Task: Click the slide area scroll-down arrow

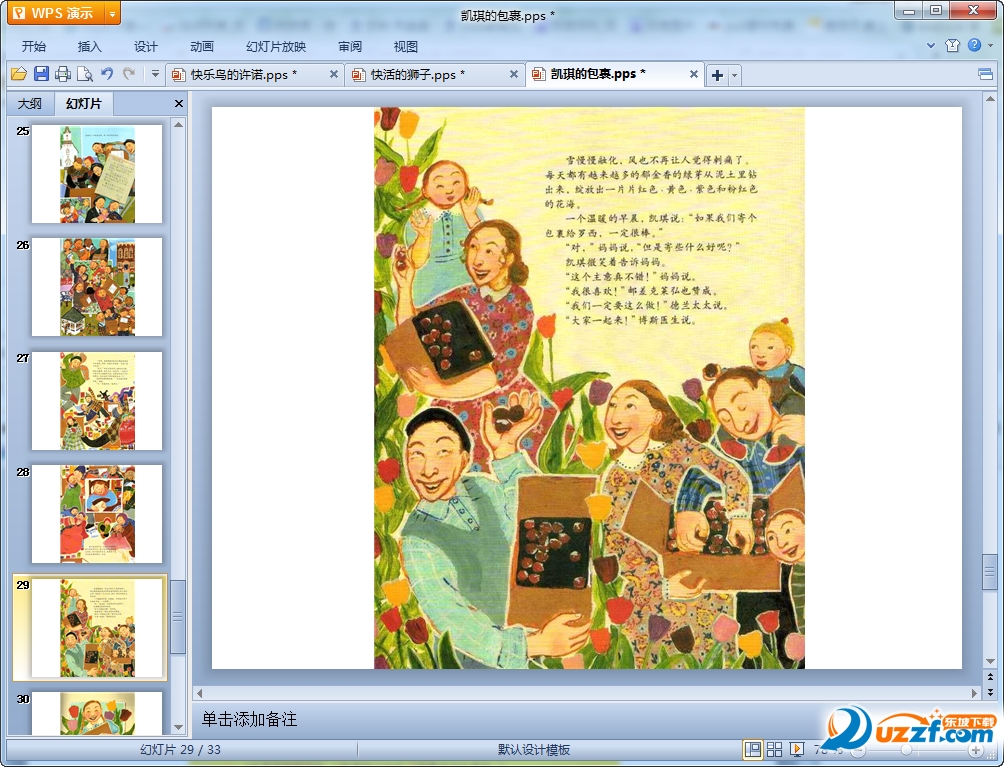Action: [990, 661]
